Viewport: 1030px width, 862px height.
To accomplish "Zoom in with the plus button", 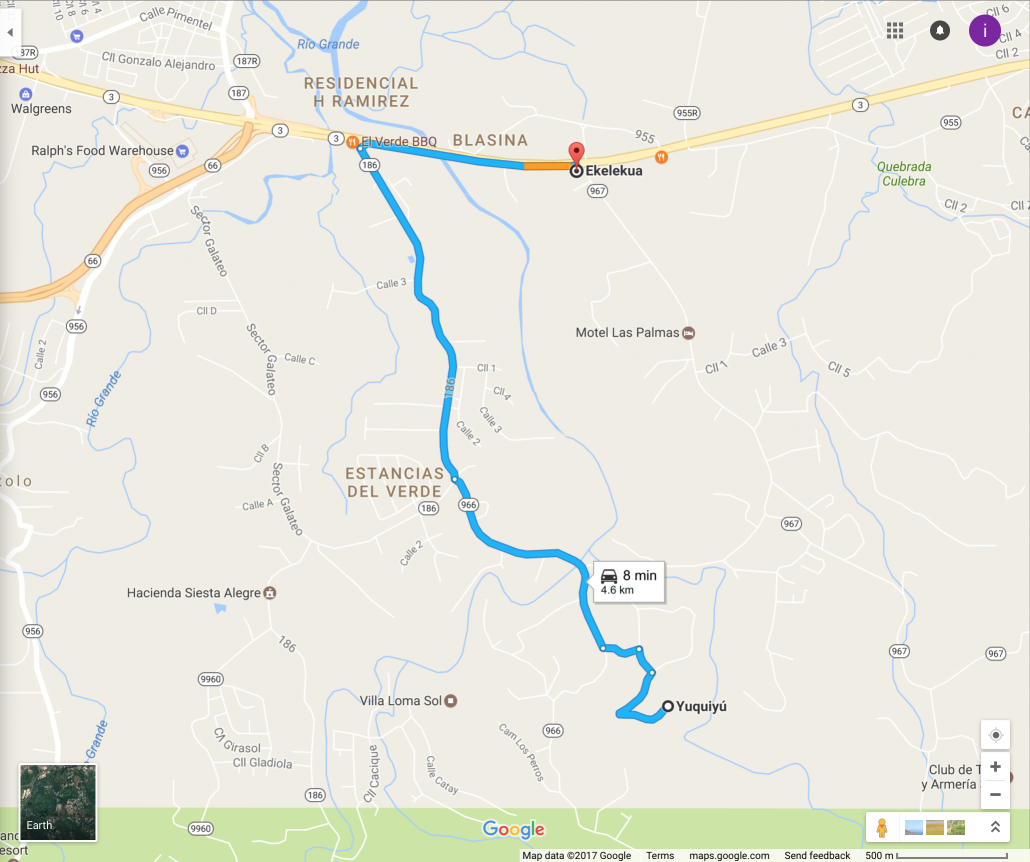I will 995,767.
